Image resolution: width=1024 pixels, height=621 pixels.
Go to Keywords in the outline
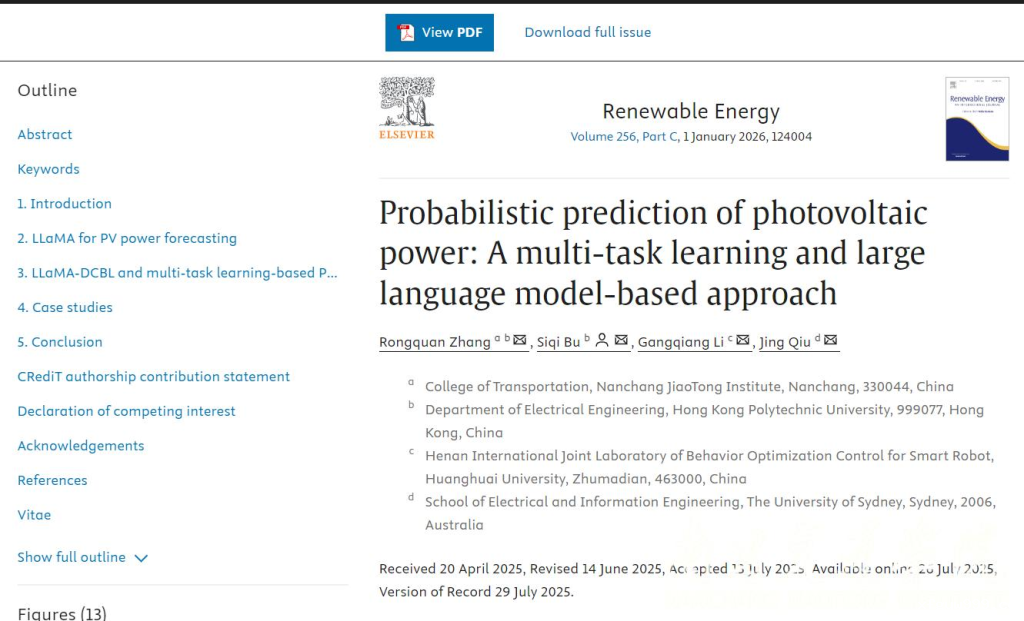point(48,169)
